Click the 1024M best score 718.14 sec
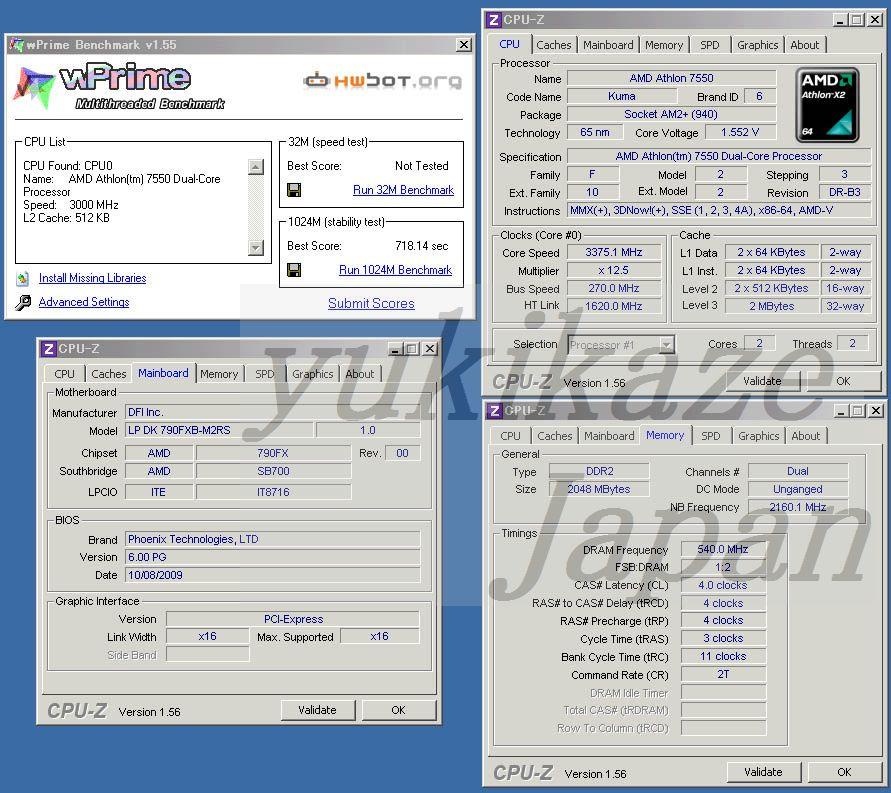 pyautogui.click(x=422, y=246)
